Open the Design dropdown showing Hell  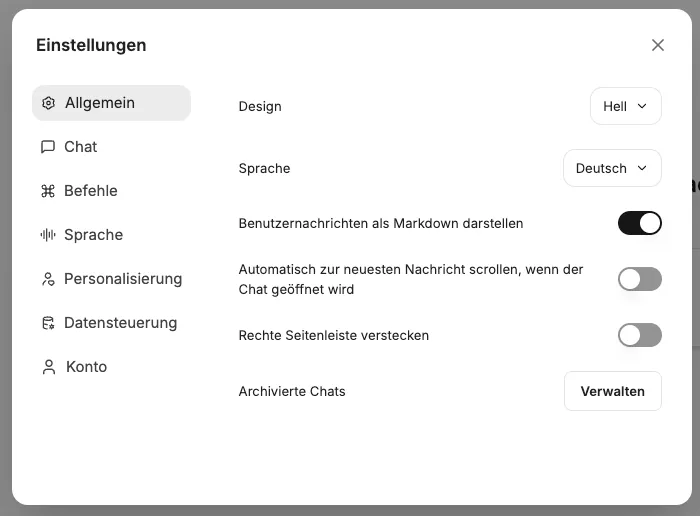click(625, 106)
